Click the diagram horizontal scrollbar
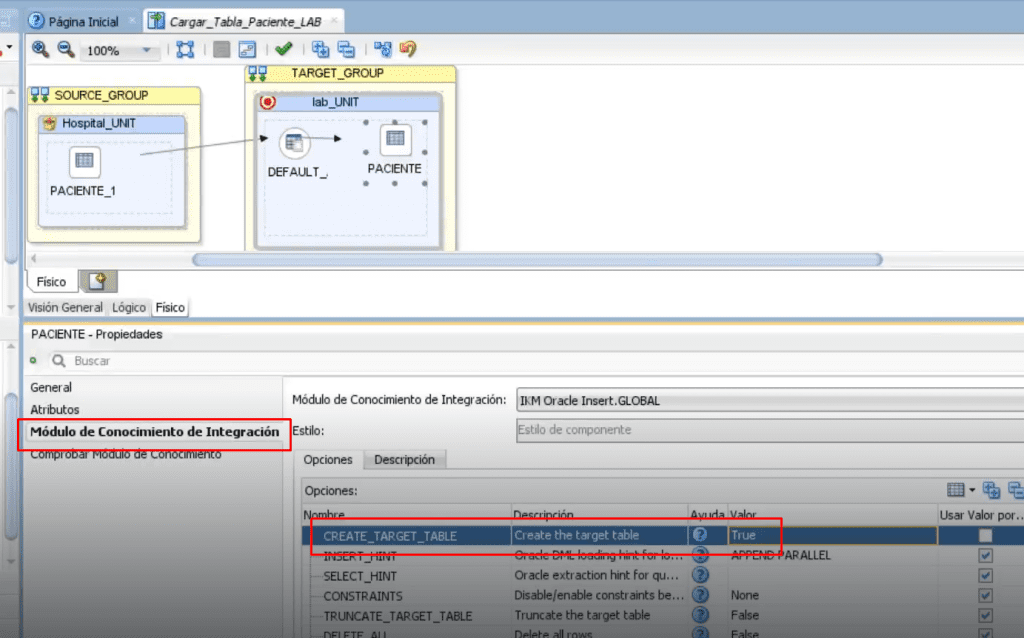The image size is (1024, 638). 537,260
